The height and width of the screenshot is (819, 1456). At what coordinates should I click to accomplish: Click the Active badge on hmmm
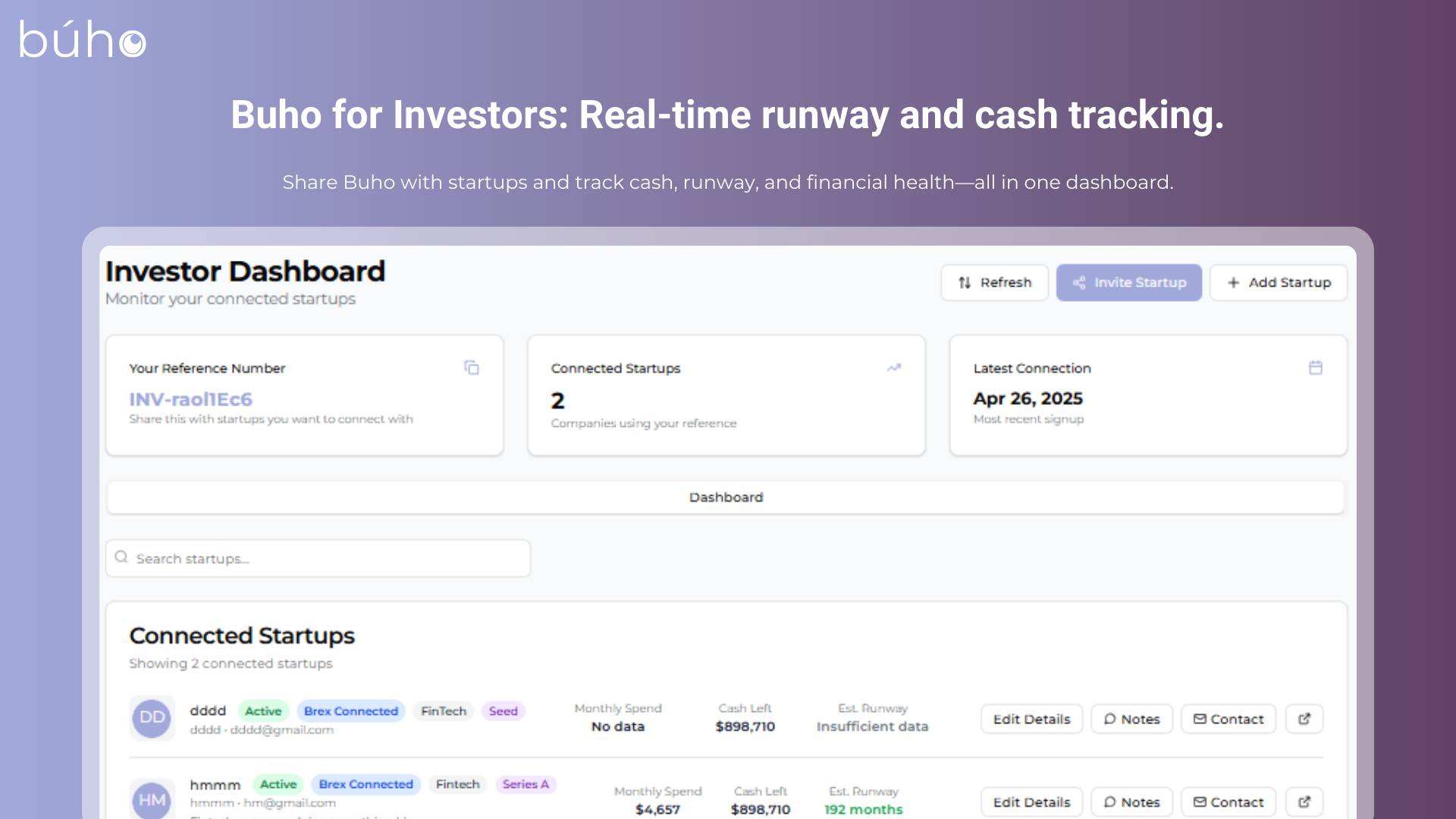coord(278,784)
